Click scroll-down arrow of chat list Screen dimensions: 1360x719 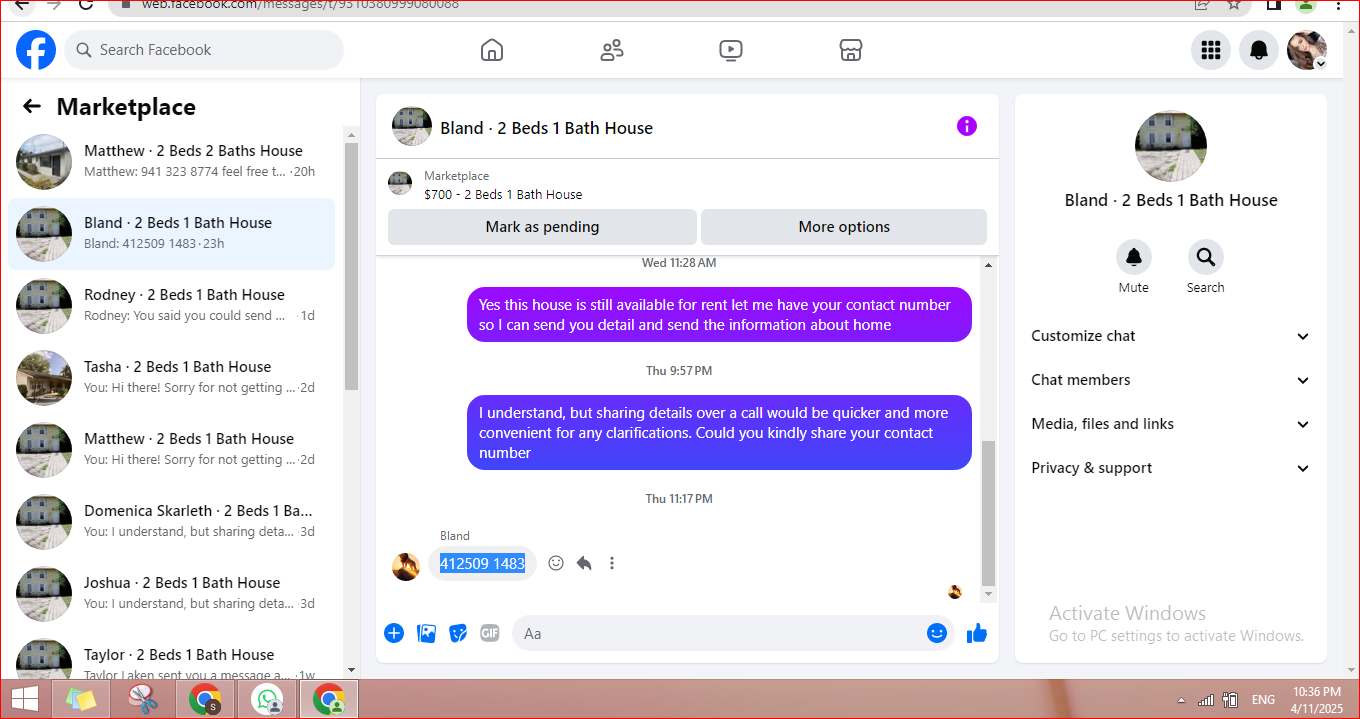pyautogui.click(x=351, y=670)
